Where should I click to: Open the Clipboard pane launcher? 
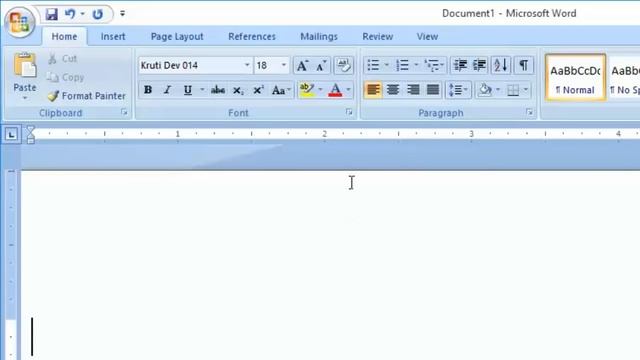coord(124,112)
